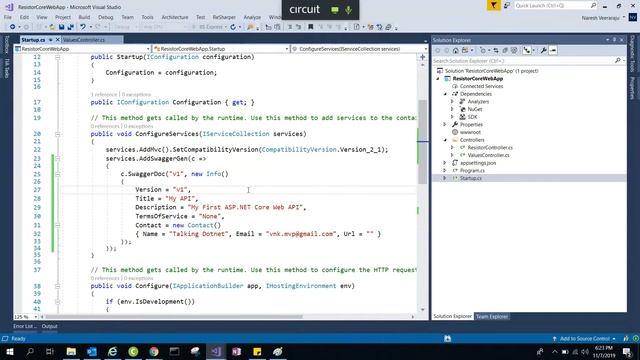Click the Solution Explorer search magnifier
The image size is (640, 360).
click(618, 60)
